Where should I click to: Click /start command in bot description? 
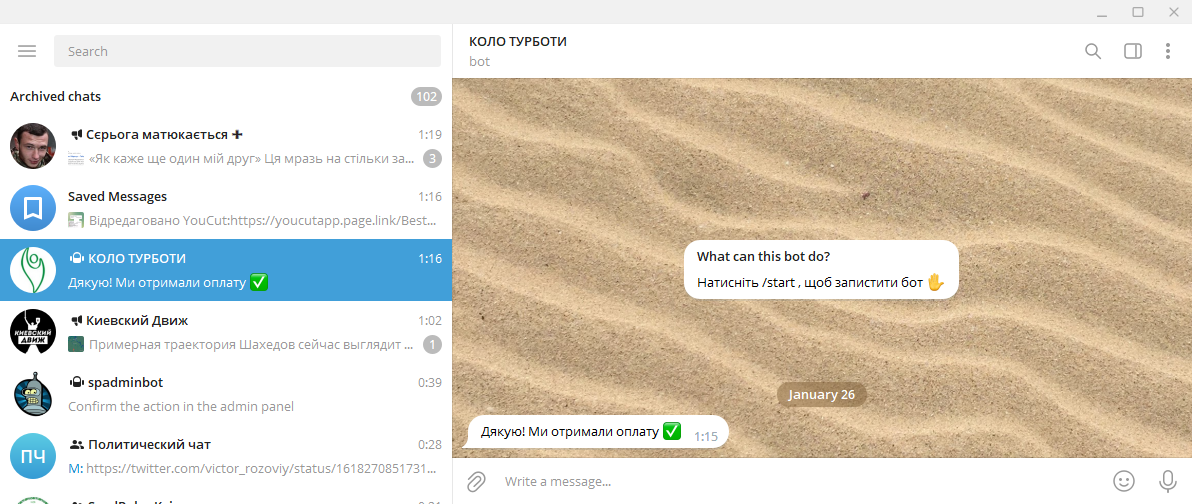pyautogui.click(x=780, y=283)
